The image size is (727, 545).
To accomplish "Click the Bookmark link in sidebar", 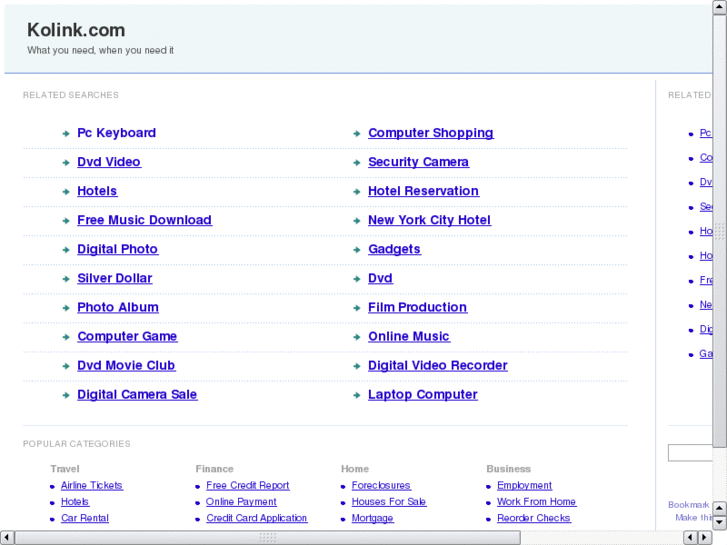I will (689, 505).
